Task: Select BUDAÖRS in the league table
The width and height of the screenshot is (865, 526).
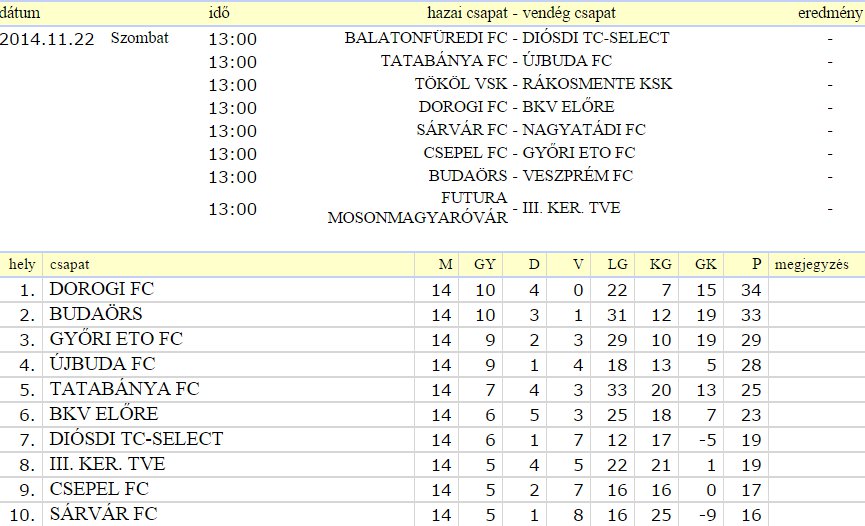Action: coord(95,314)
